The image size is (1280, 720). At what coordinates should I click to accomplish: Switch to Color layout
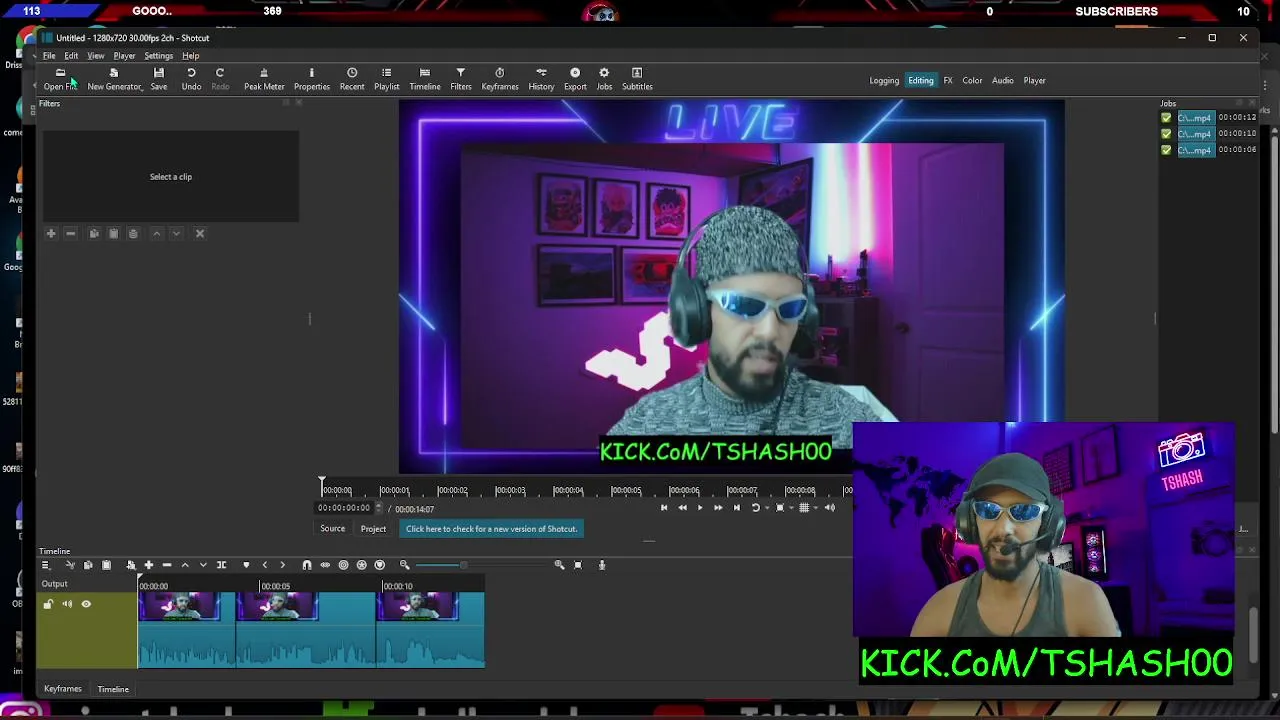[972, 81]
